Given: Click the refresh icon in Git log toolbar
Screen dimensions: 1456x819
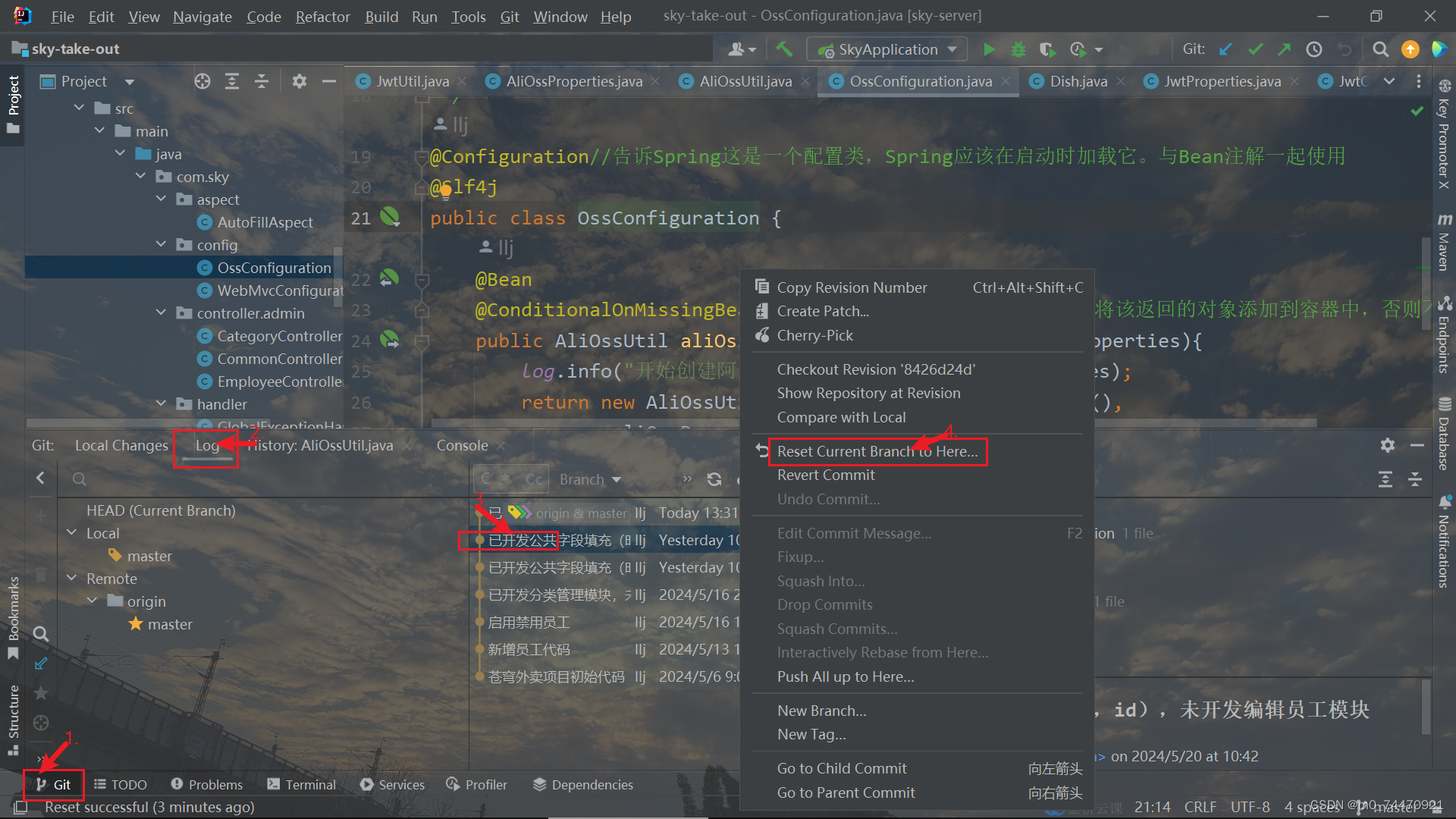Looking at the screenshot, I should tap(714, 479).
